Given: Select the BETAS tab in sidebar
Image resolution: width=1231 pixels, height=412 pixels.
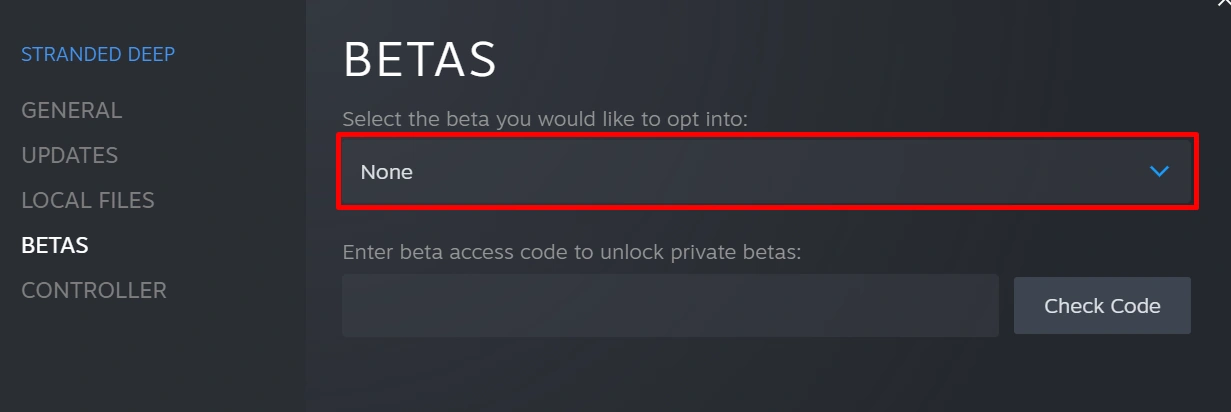Looking at the screenshot, I should (55, 245).
